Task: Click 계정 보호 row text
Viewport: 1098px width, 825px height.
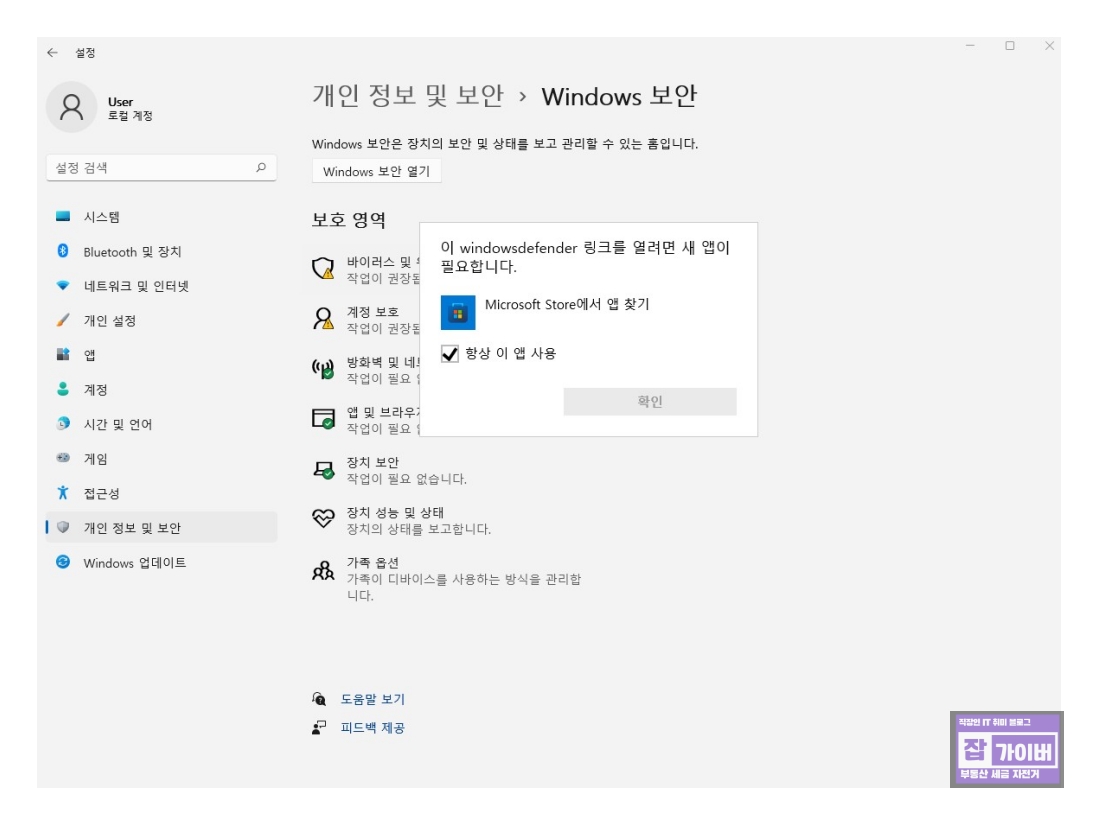Action: pyautogui.click(x=373, y=312)
